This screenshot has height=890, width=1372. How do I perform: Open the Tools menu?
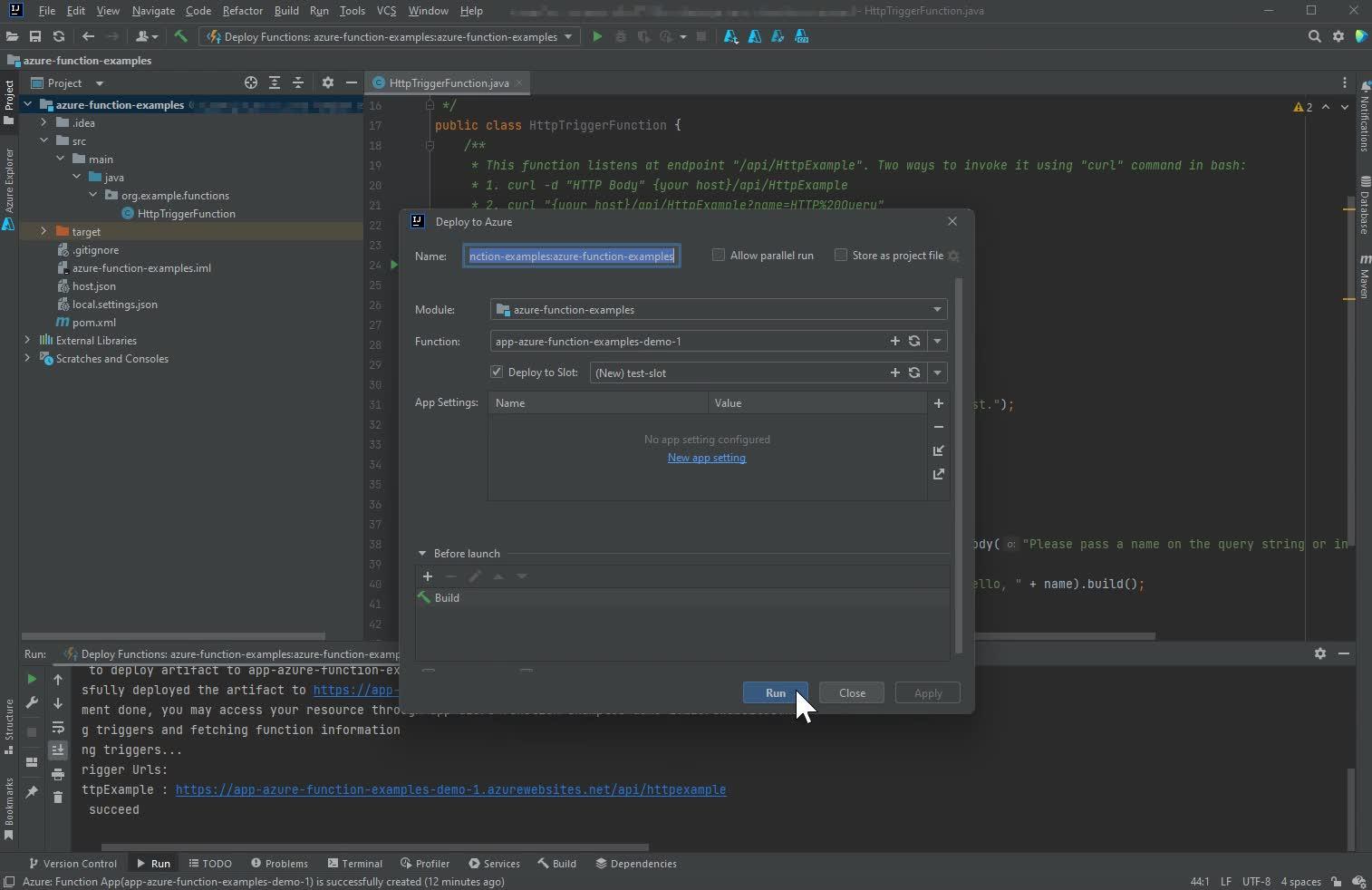pyautogui.click(x=352, y=11)
